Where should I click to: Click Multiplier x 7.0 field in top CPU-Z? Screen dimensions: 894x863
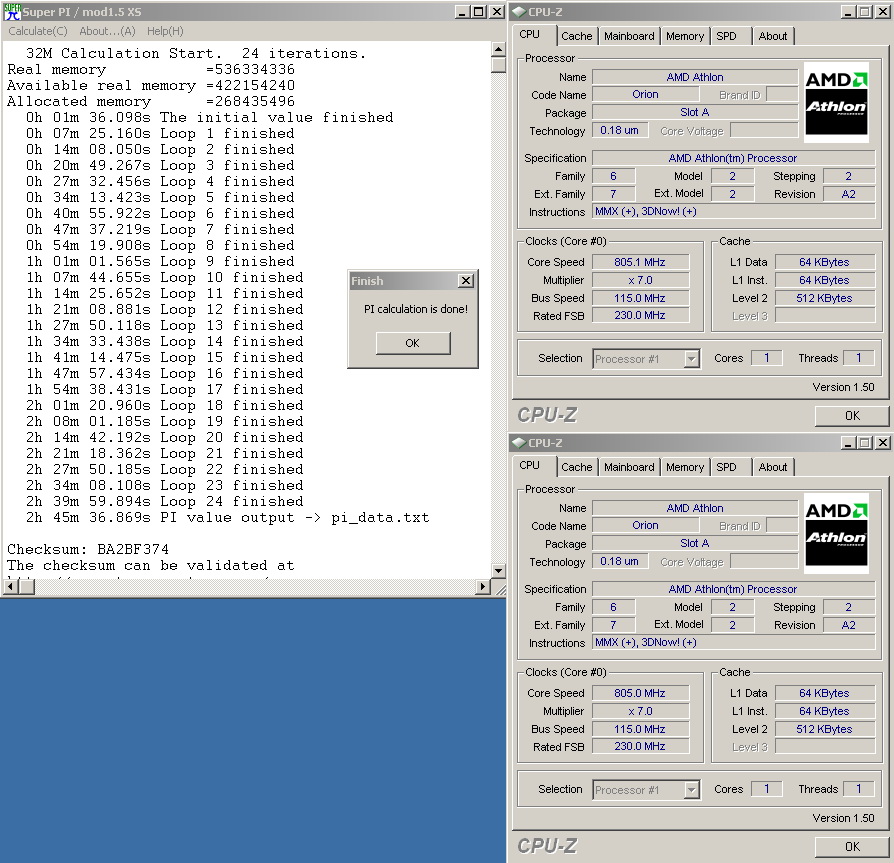pyautogui.click(x=640, y=280)
